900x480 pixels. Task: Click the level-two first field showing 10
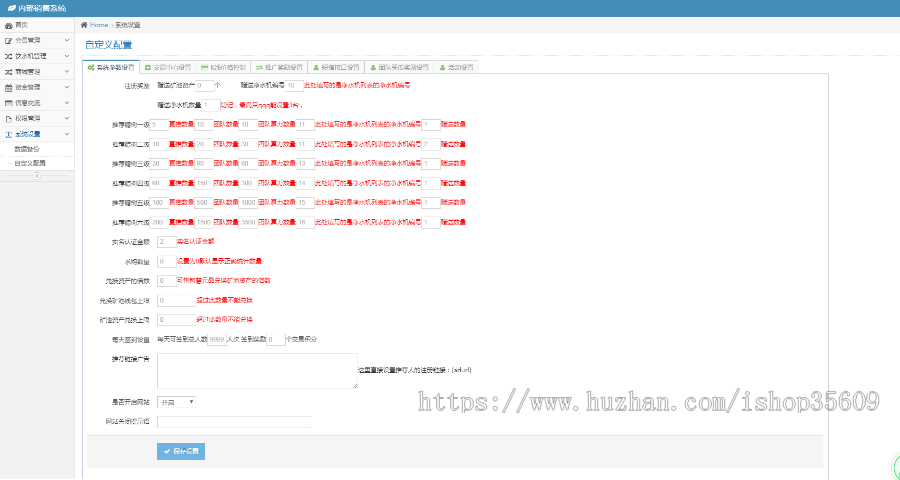click(159, 144)
